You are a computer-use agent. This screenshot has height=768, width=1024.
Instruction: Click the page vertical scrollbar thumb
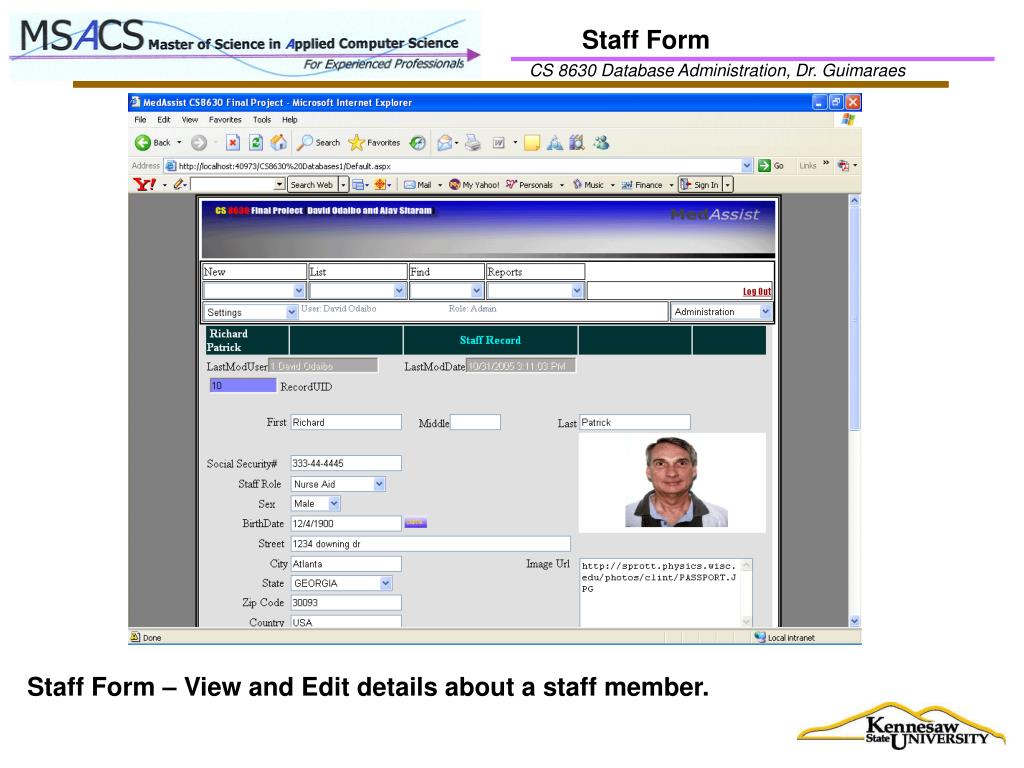point(854,318)
